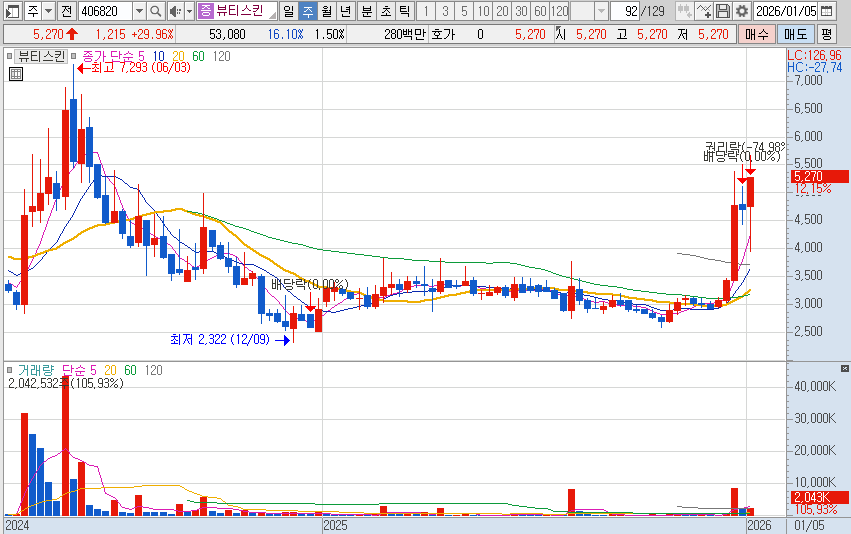Click the 호가 label in quote bar
The image size is (851, 534).
(443, 35)
